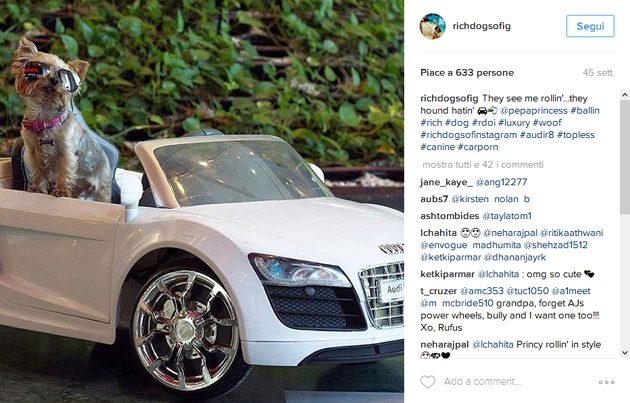View the "Piace a 633 persone" likes list
This screenshot has width=630, height=403.
pos(467,73)
